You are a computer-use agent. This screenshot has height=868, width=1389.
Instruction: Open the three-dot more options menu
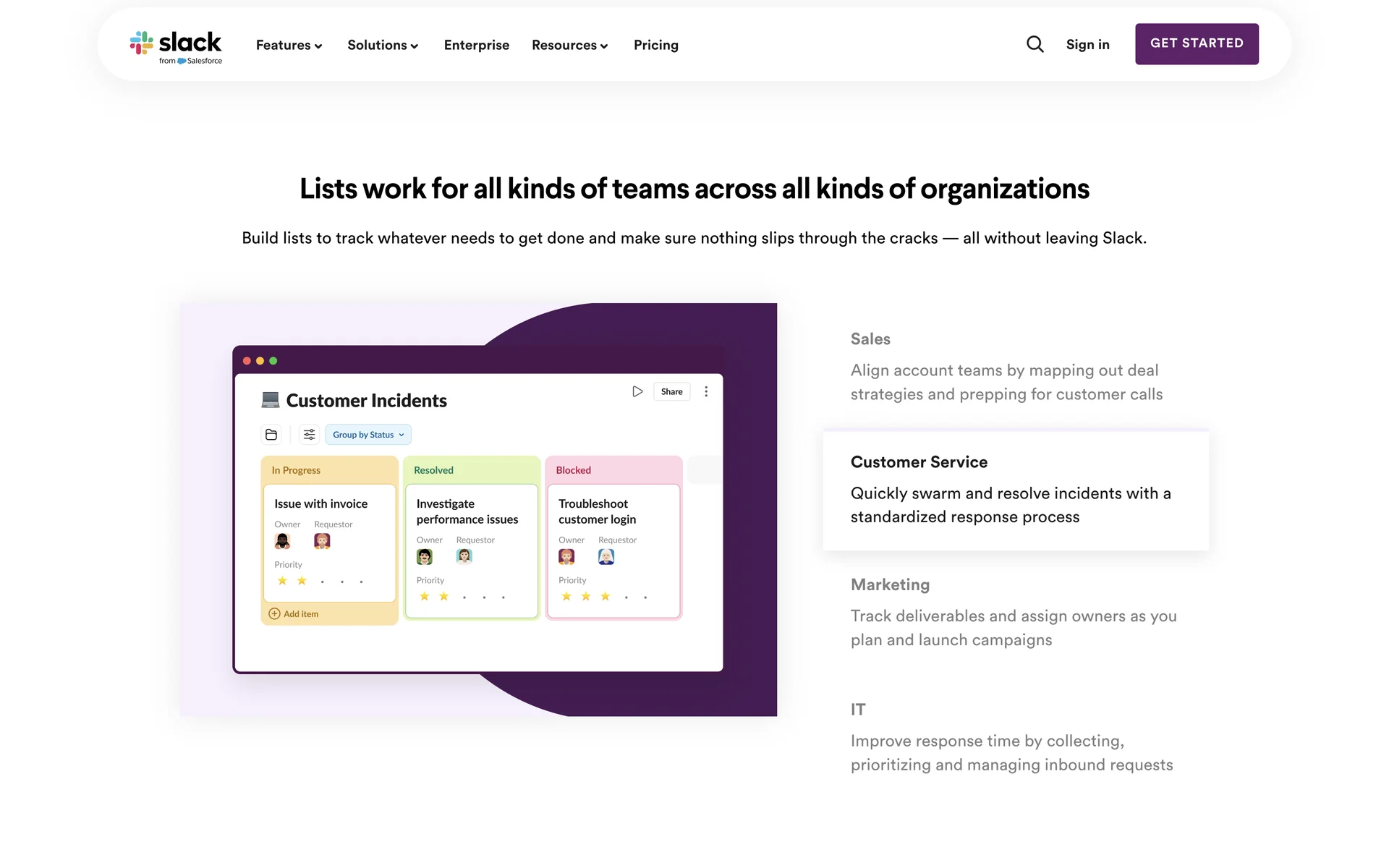coord(706,391)
